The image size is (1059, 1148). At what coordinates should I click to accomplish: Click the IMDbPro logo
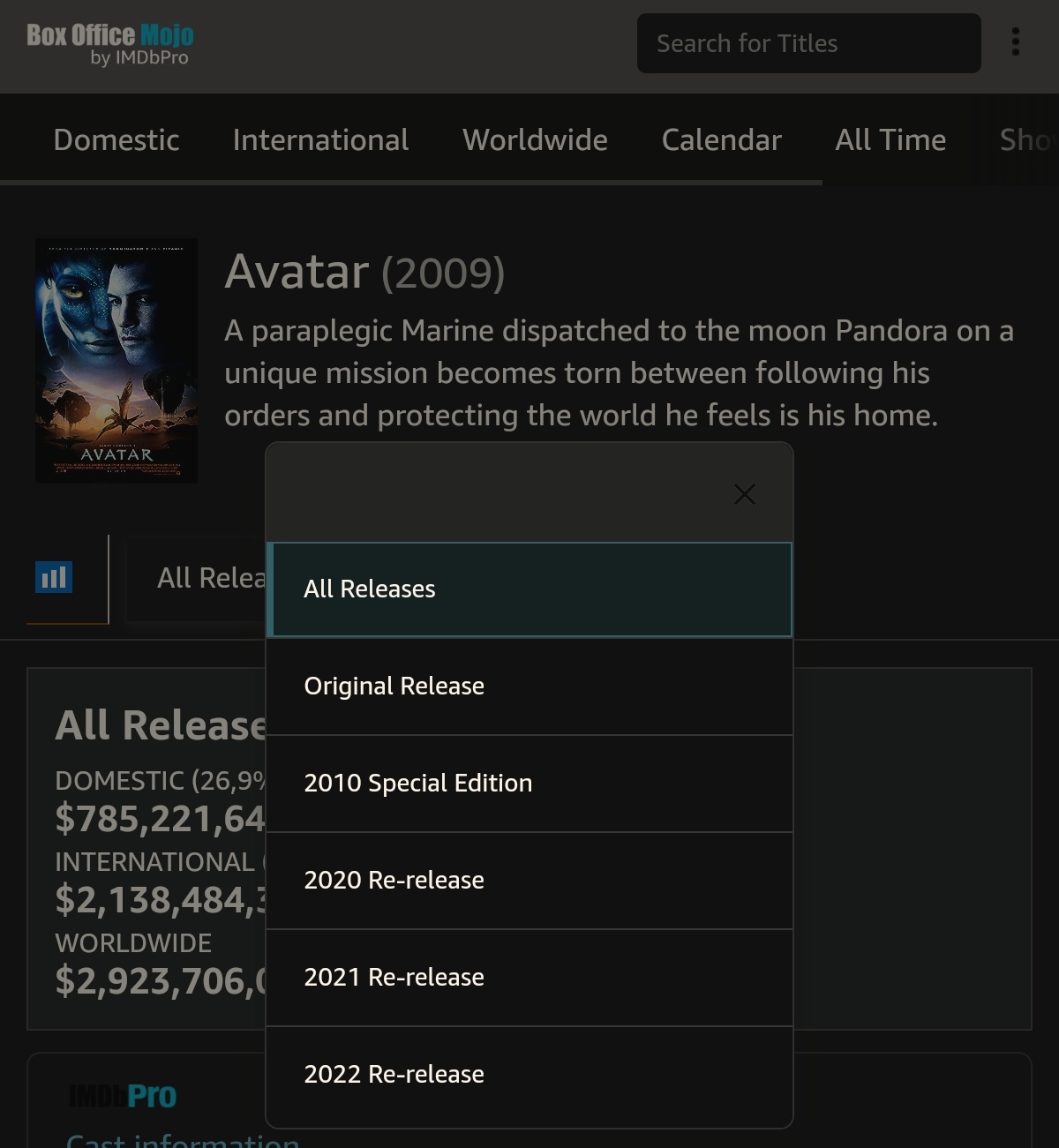(x=123, y=1095)
